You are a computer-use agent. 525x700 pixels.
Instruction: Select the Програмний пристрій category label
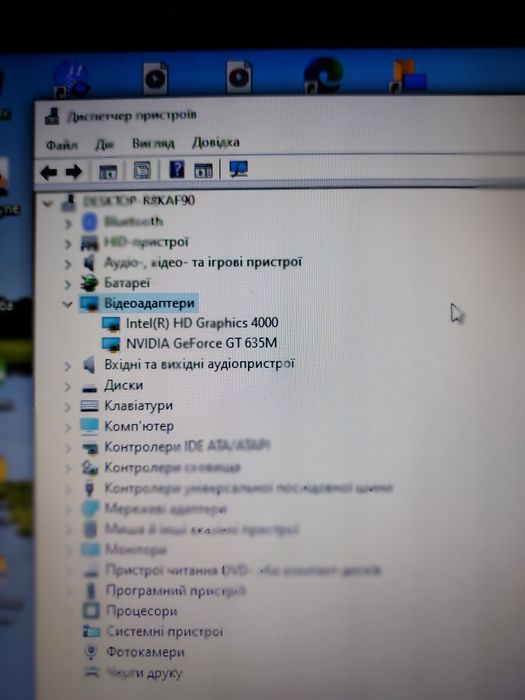click(175, 591)
